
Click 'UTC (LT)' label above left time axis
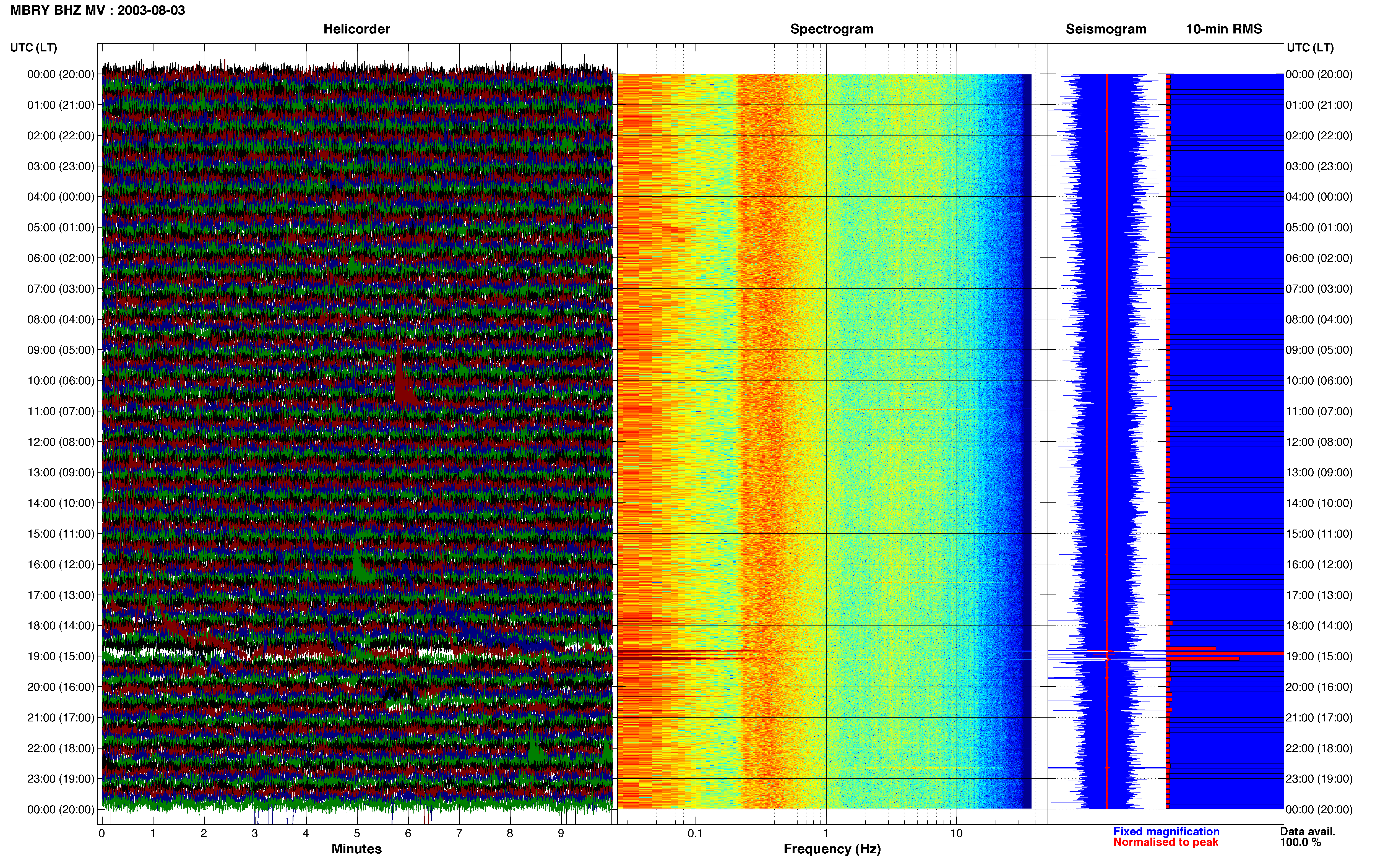point(33,48)
